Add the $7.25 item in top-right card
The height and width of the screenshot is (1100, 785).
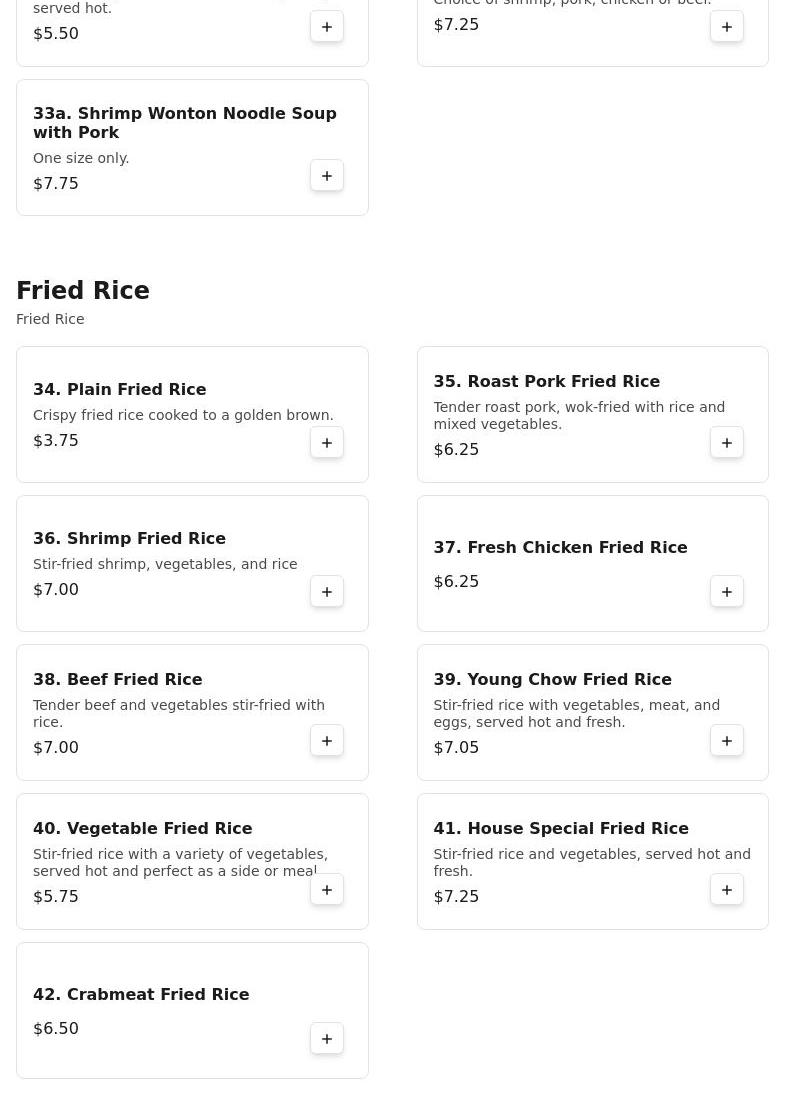727,27
